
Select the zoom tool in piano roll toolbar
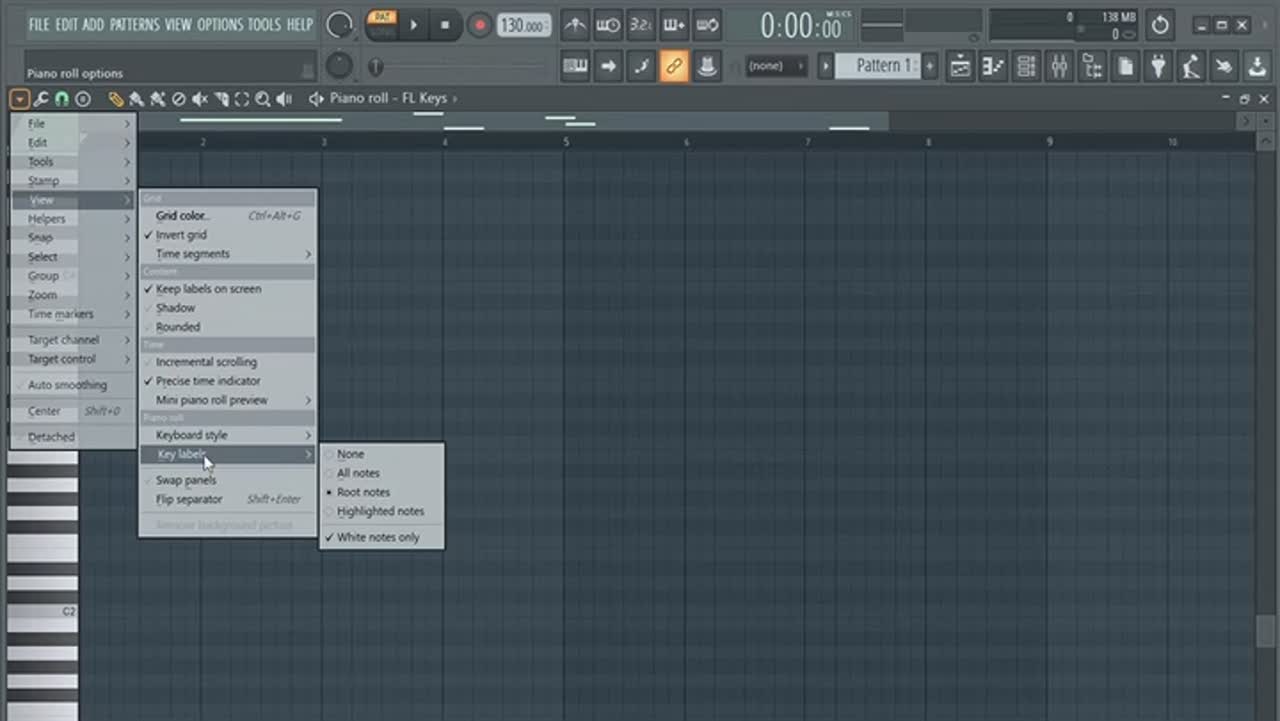pos(262,99)
